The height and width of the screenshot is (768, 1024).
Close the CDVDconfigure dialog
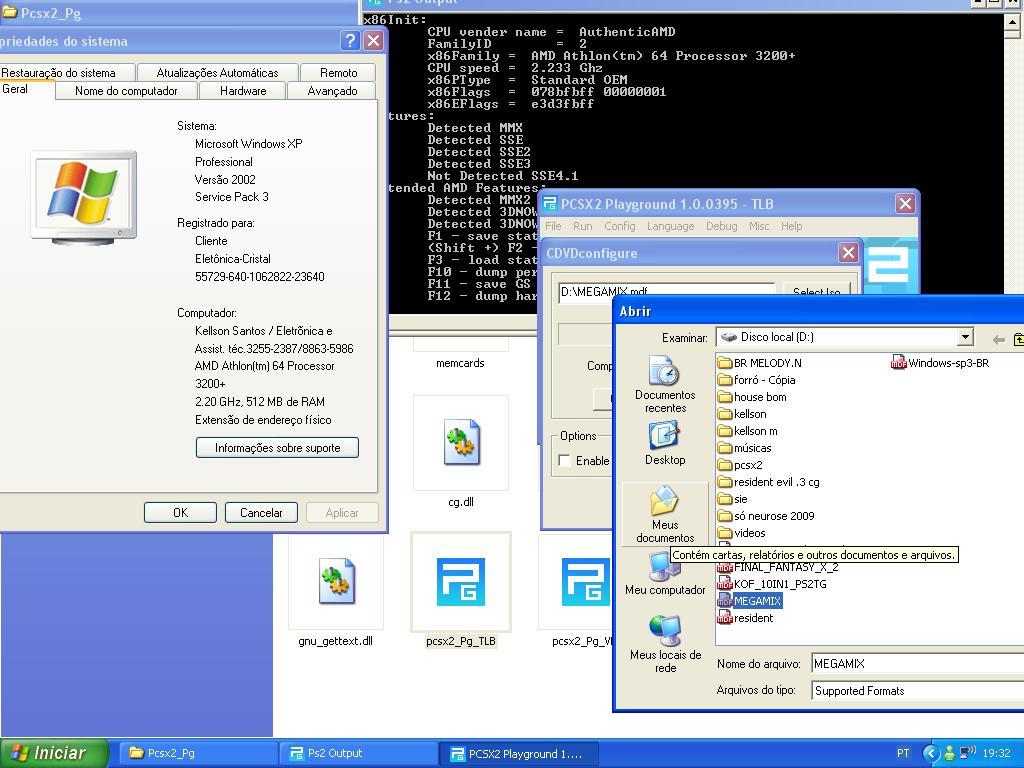pyautogui.click(x=848, y=253)
